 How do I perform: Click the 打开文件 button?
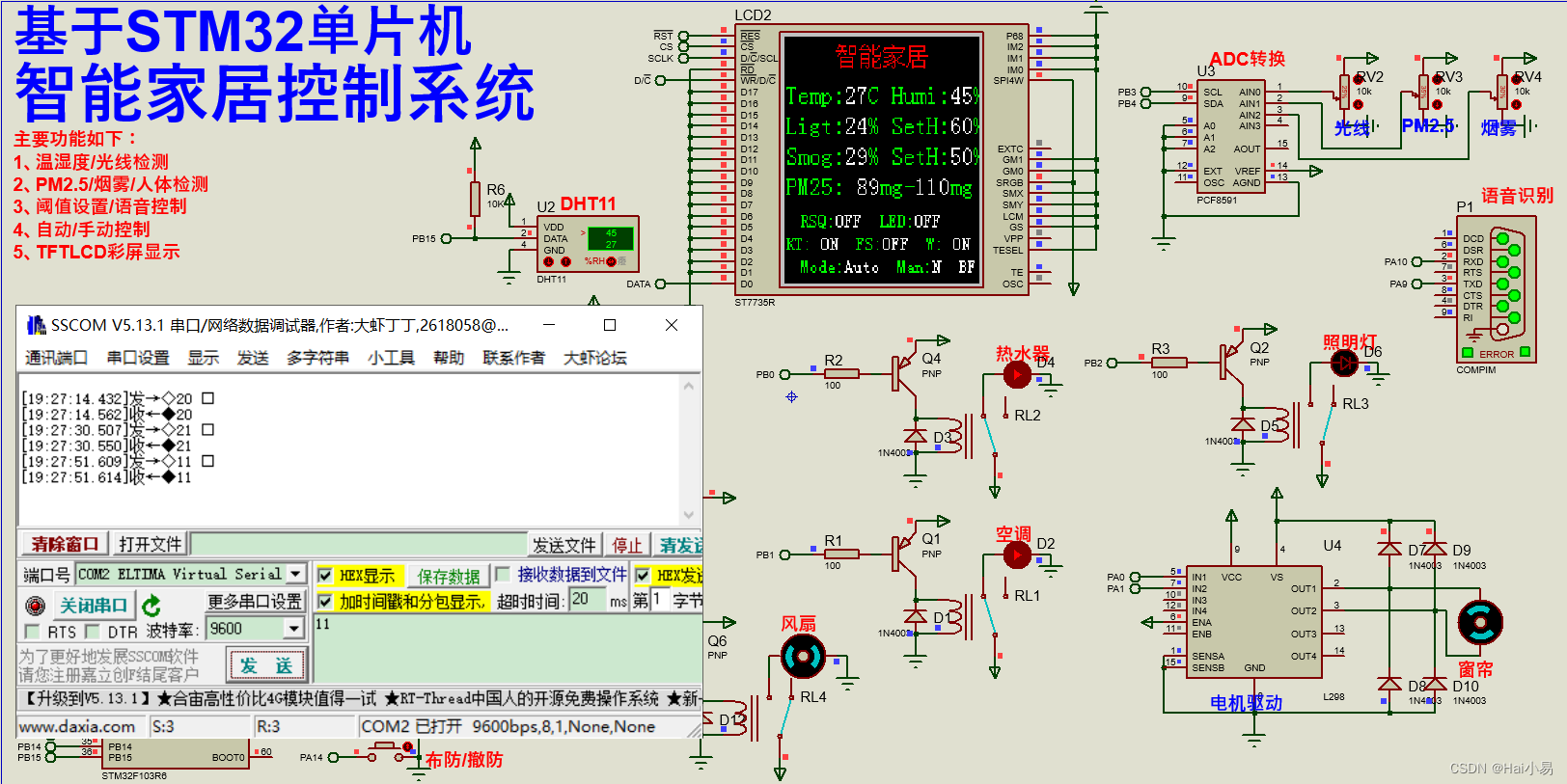click(150, 544)
